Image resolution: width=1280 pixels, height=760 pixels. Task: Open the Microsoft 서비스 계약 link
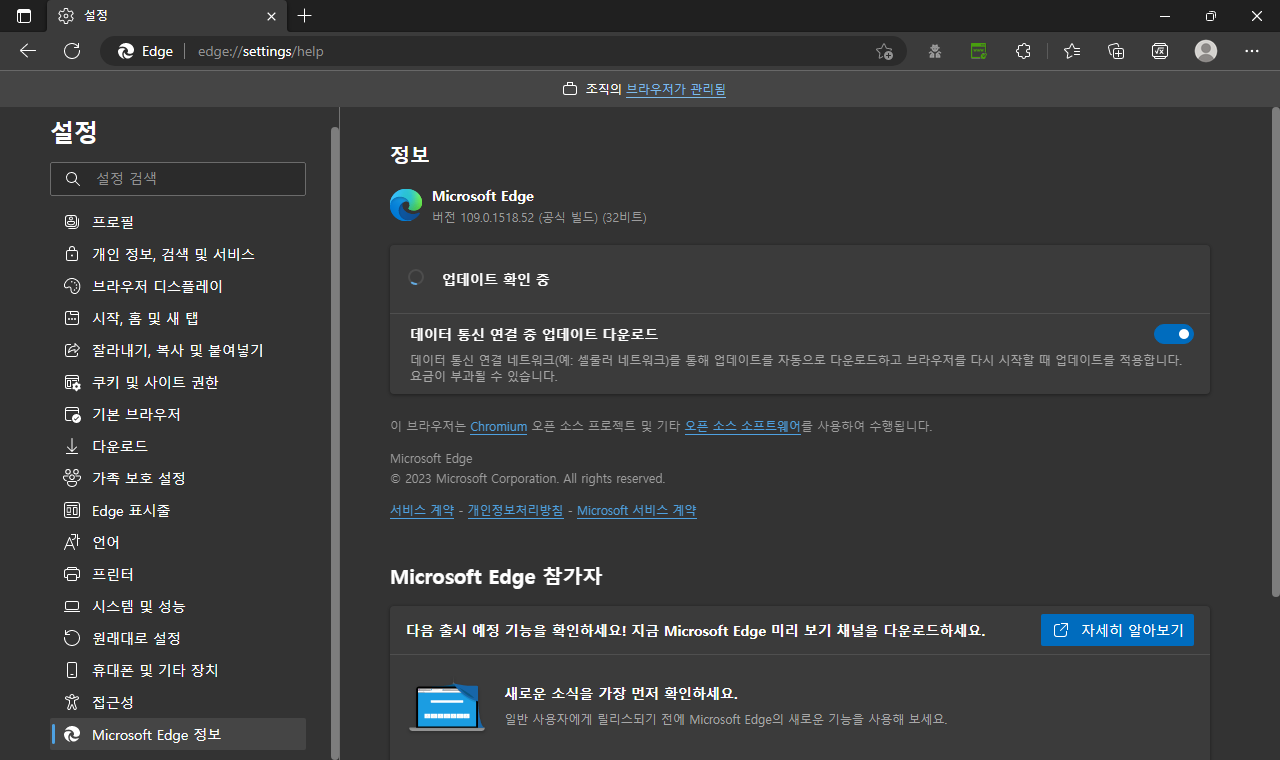[636, 510]
